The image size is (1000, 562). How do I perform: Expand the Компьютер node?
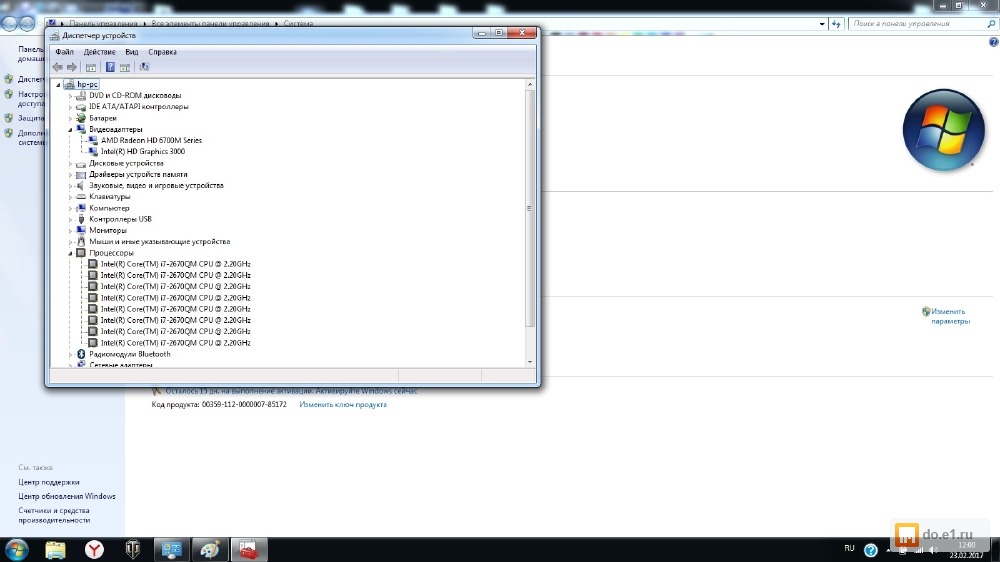(70, 208)
